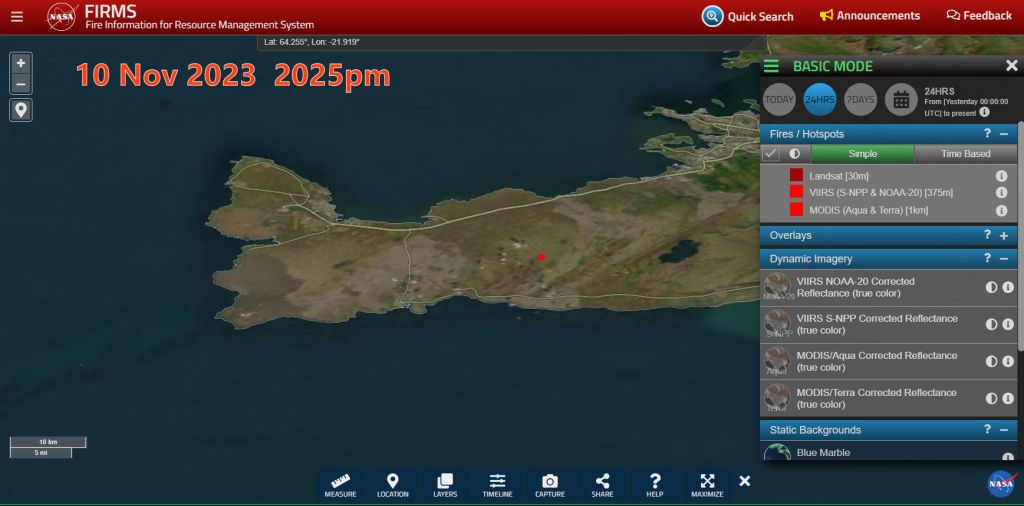The width and height of the screenshot is (1024, 506).
Task: Click the VIIRS red color swatch
Action: (797, 192)
